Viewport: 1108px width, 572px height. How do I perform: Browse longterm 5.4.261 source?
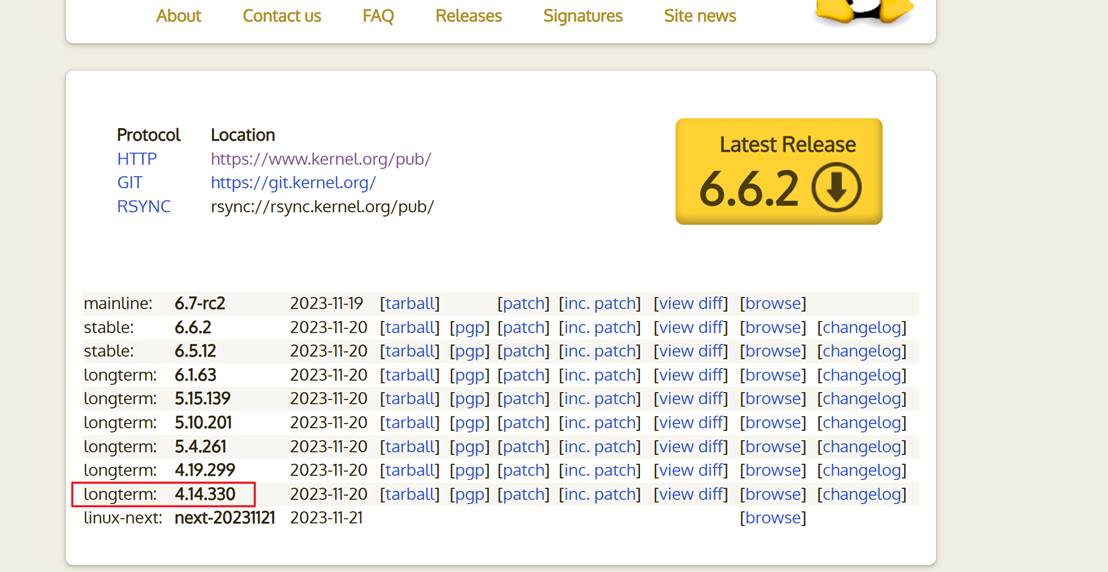click(773, 446)
